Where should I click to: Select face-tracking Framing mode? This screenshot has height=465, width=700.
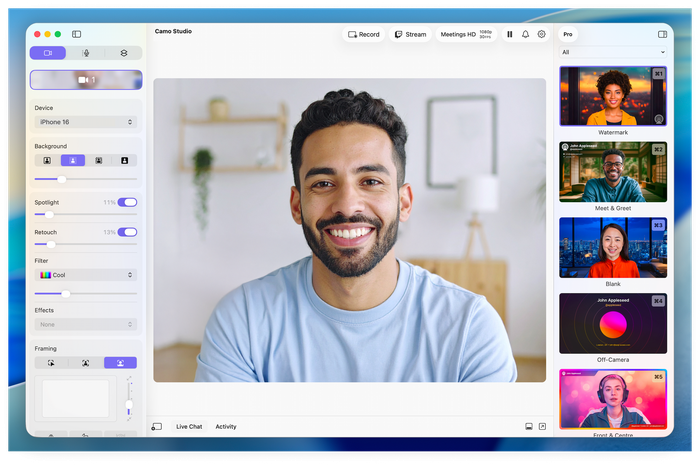[86, 363]
